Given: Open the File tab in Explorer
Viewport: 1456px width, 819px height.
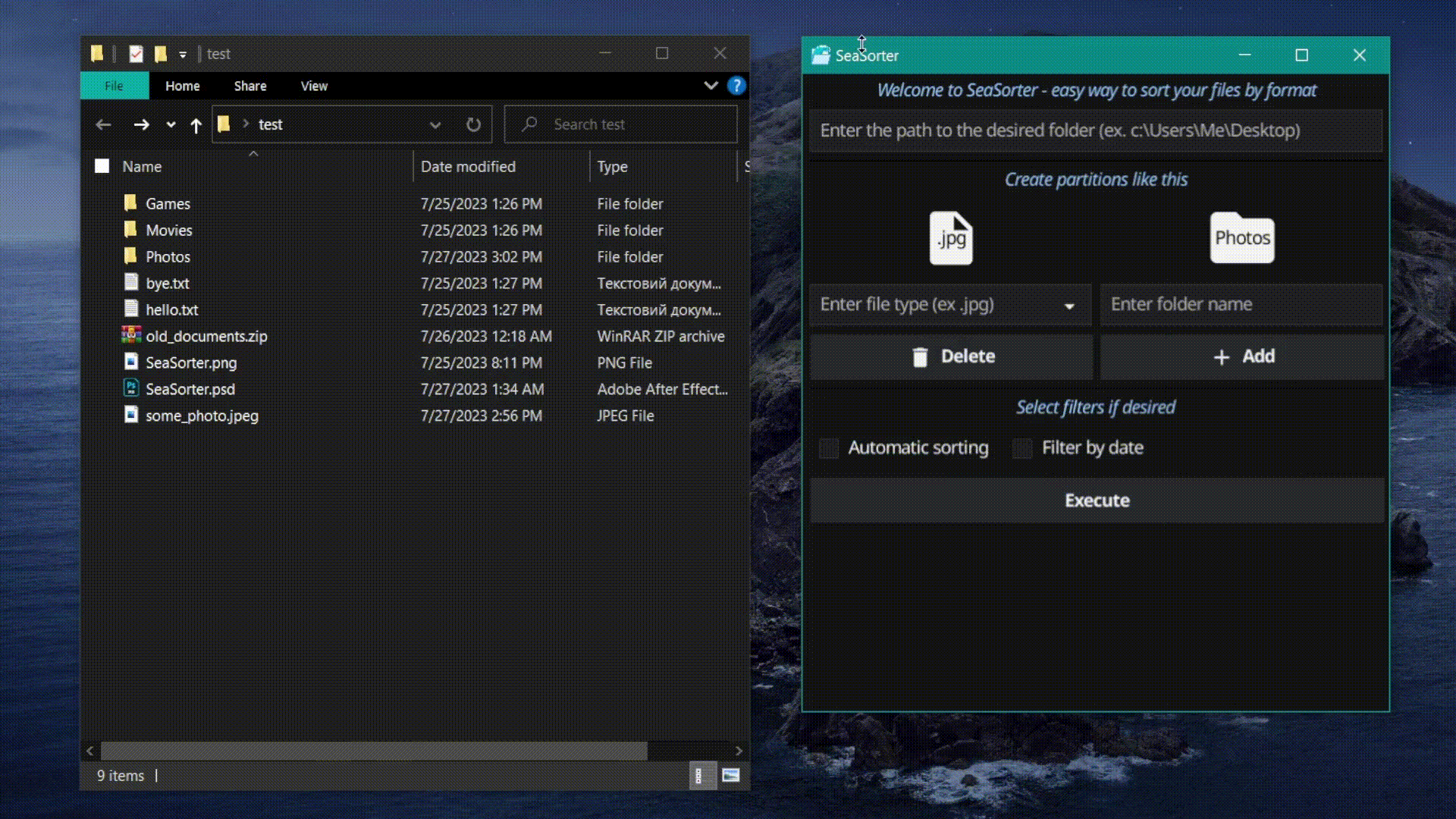Looking at the screenshot, I should tap(115, 86).
